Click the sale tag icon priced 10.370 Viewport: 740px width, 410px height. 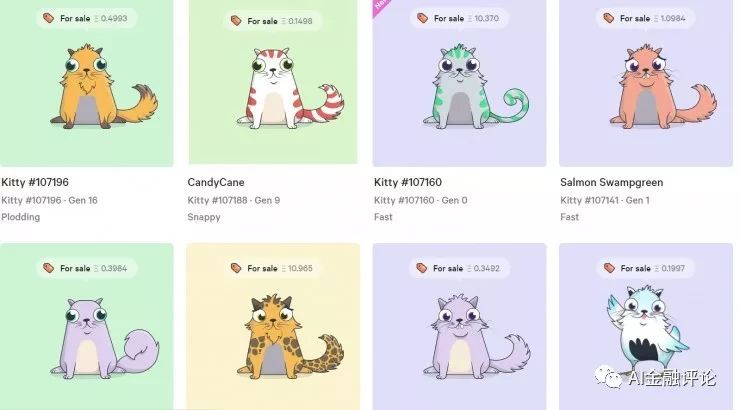coord(422,18)
